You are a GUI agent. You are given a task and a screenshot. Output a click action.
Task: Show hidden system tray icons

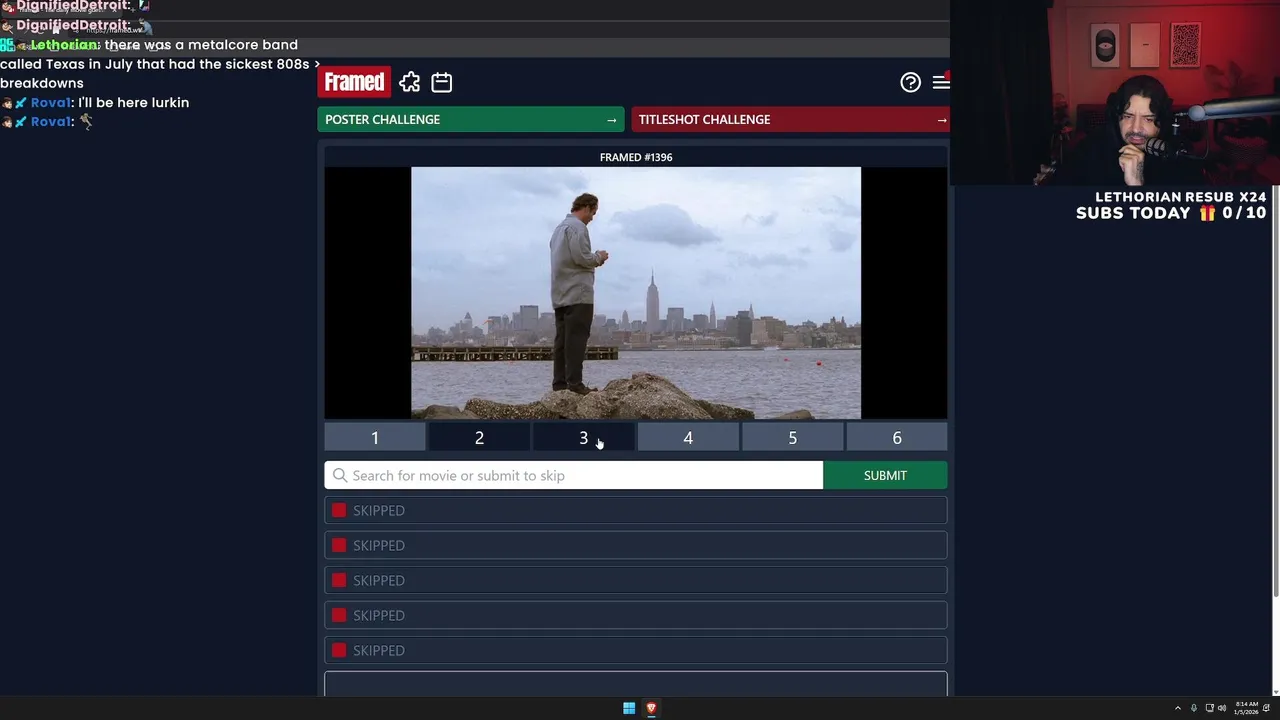pyautogui.click(x=1177, y=708)
